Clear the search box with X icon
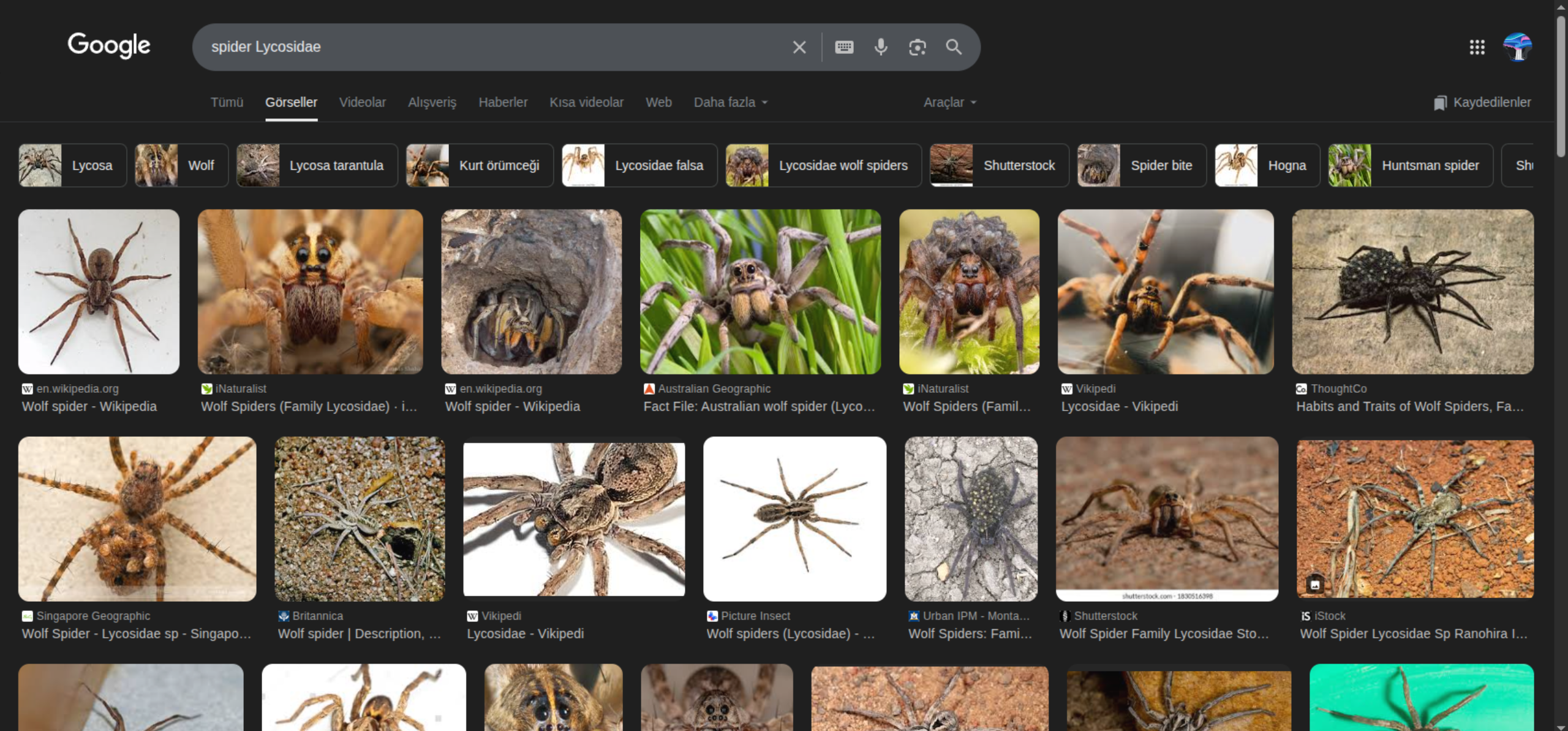The height and width of the screenshot is (731, 1568). 799,47
